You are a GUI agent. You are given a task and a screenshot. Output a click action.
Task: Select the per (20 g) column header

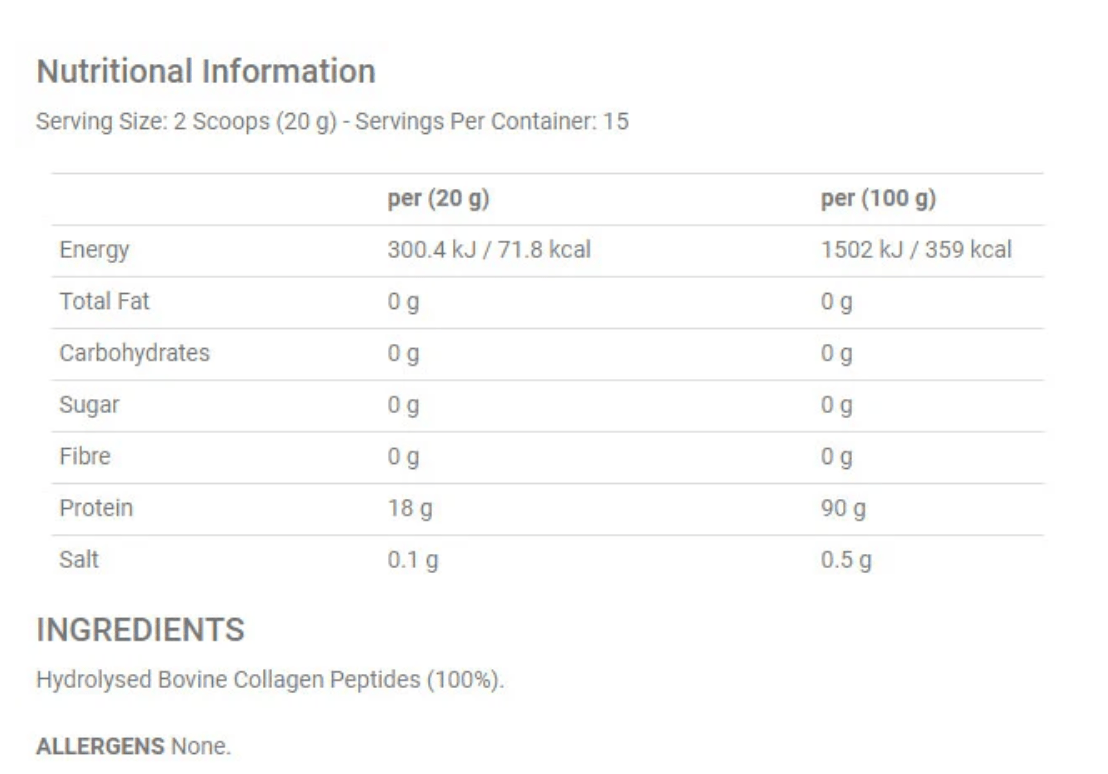[x=438, y=199]
